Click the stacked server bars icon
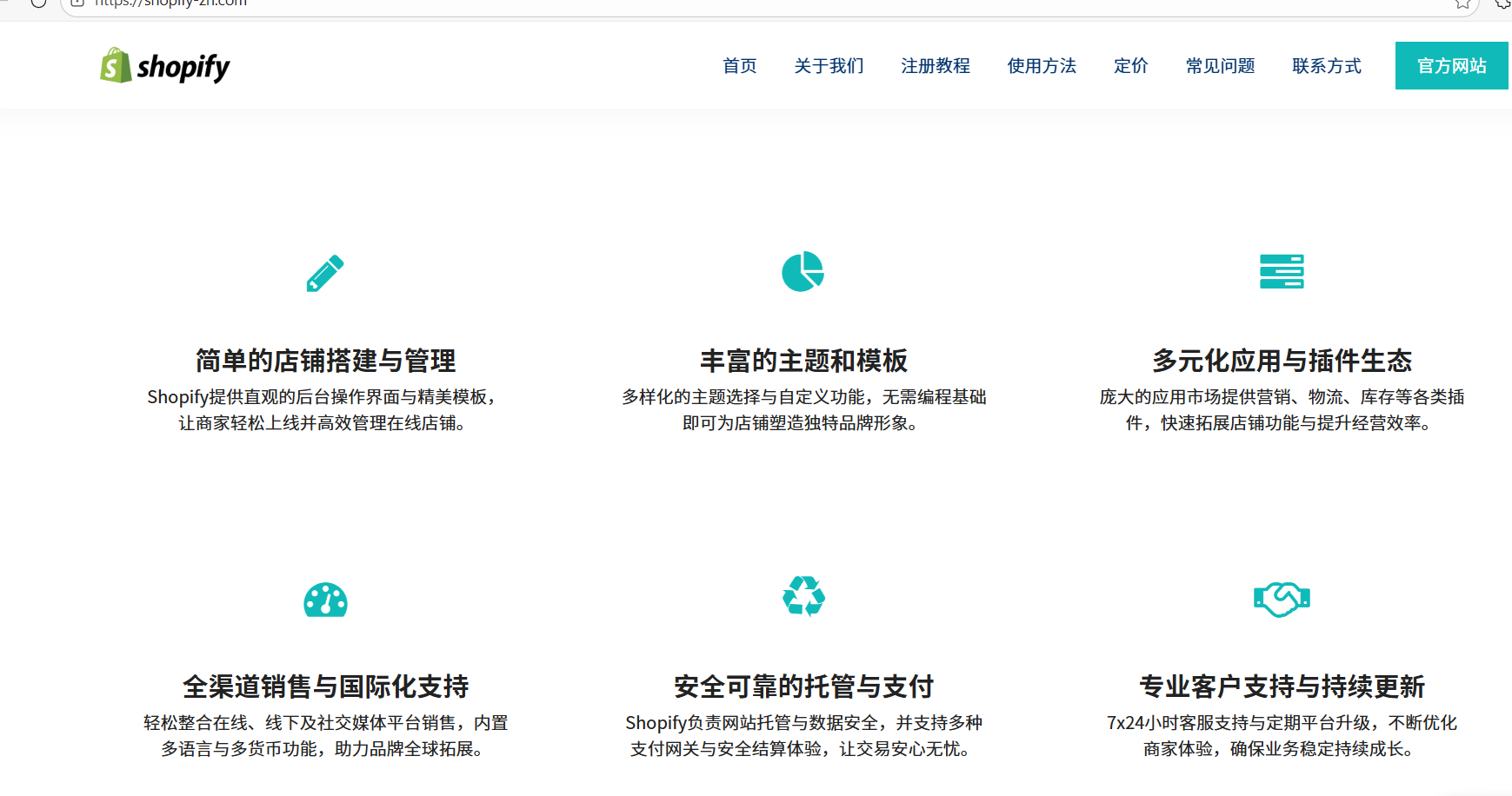Screen dimensions: 1512x796 point(1282,271)
